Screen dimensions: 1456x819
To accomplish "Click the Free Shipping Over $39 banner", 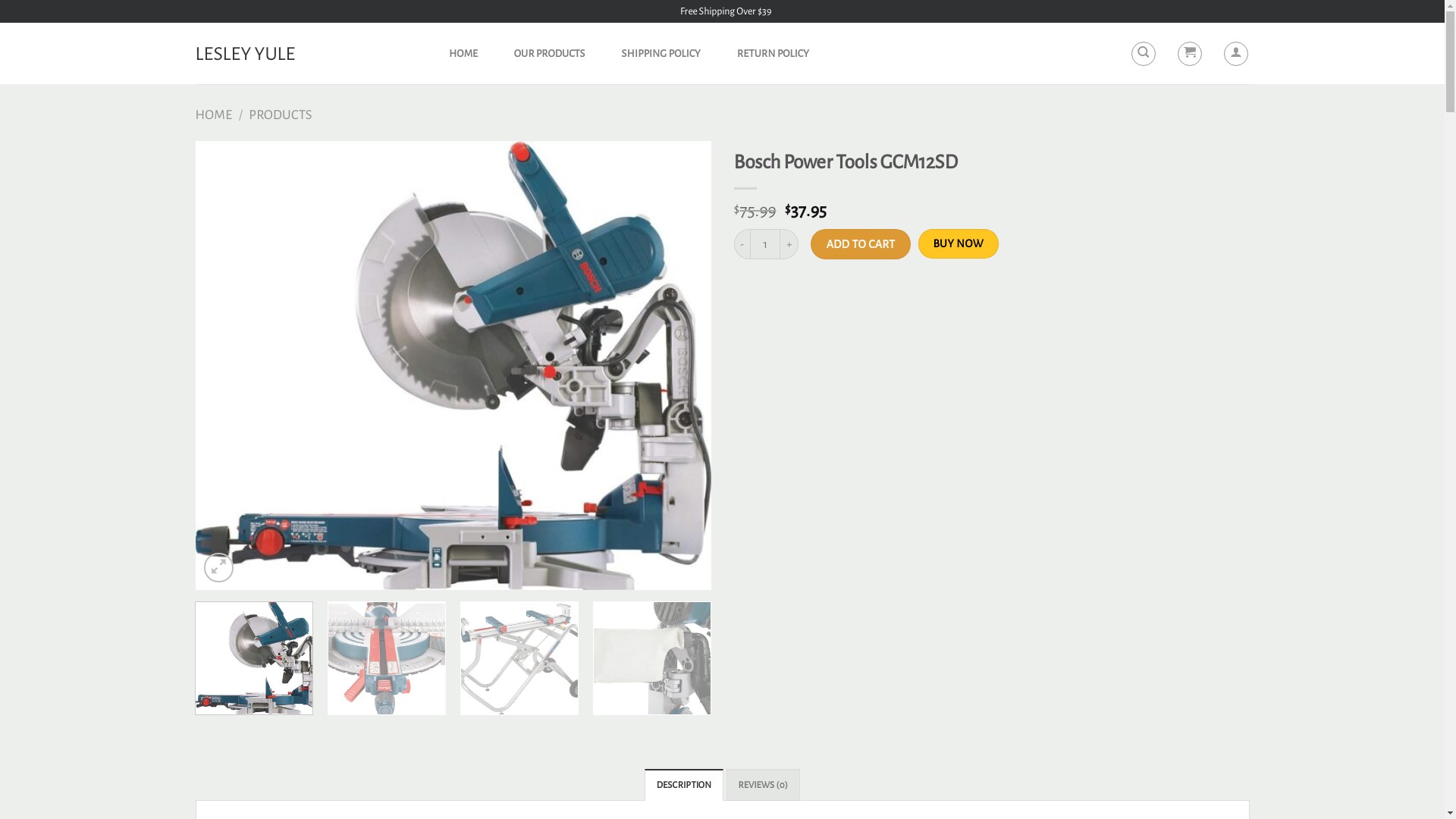I will point(726,11).
